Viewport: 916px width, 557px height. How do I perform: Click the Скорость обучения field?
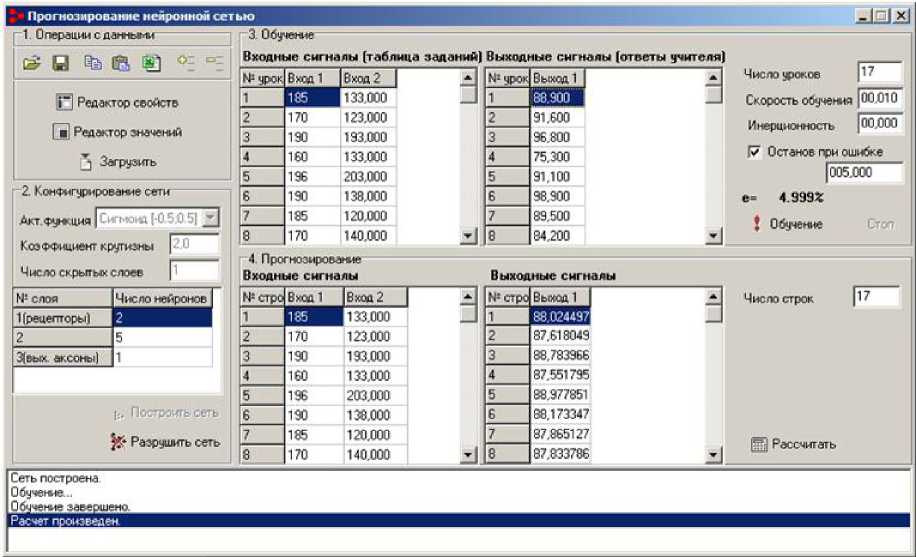(x=880, y=98)
